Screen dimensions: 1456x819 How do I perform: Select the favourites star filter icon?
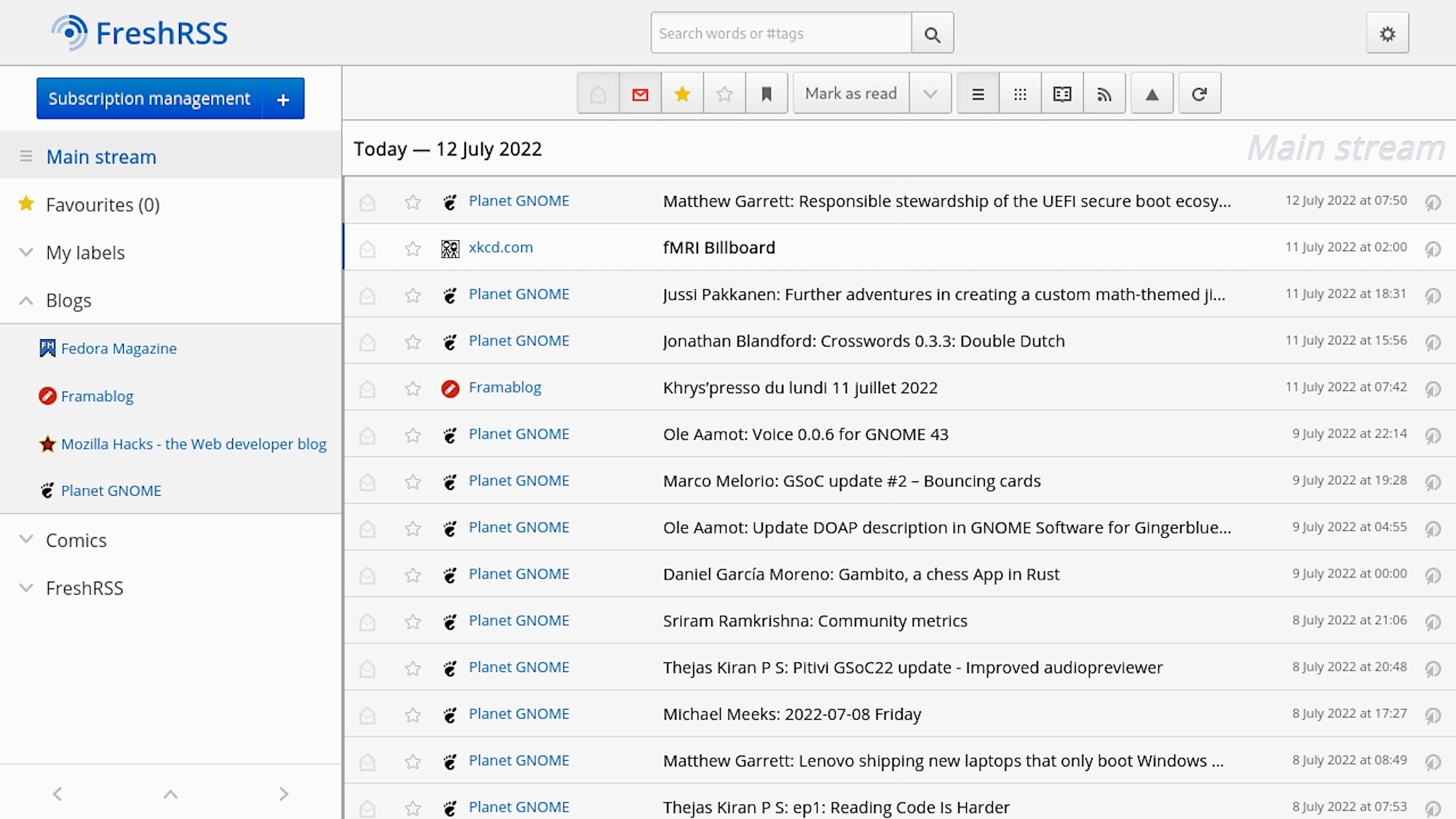coord(682,93)
